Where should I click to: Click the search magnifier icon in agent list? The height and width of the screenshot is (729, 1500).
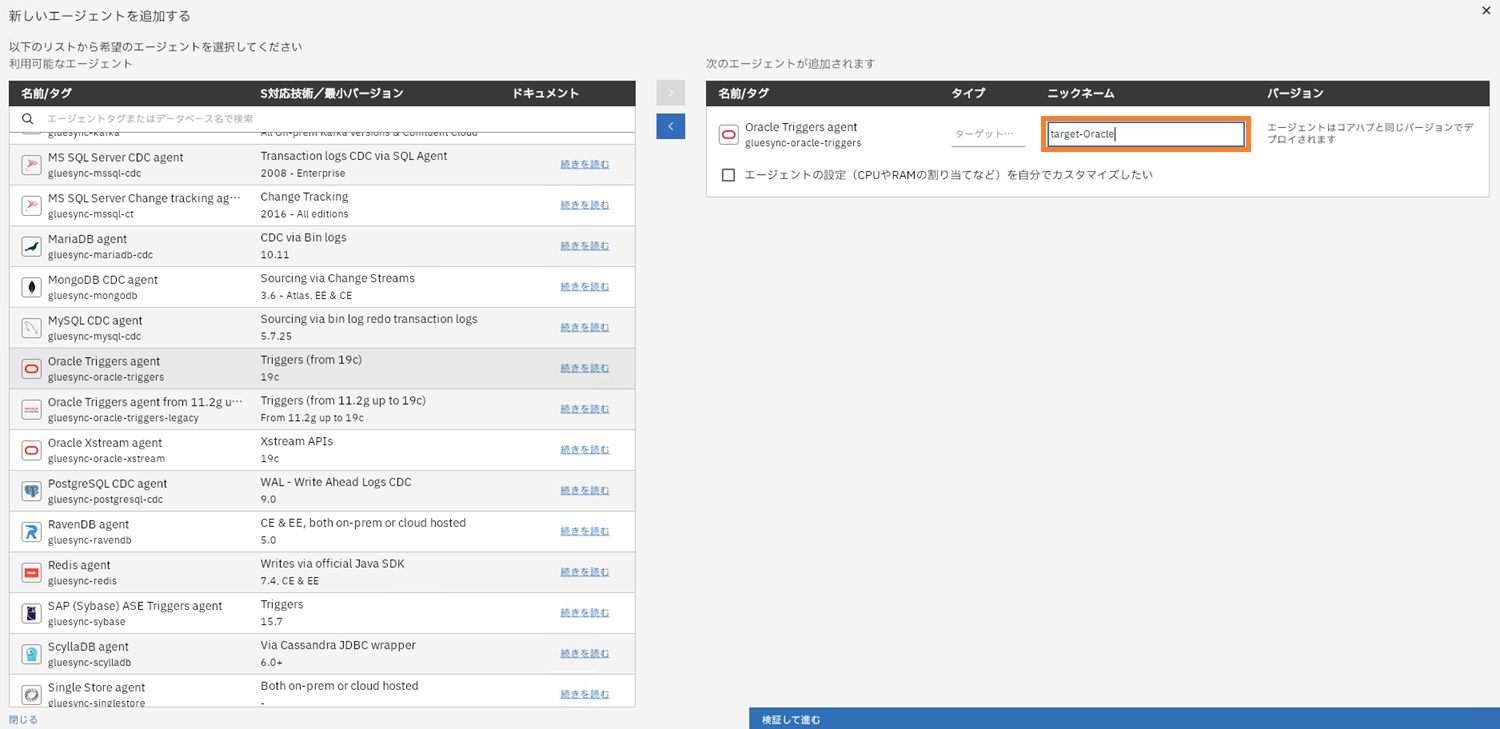click(x=28, y=119)
